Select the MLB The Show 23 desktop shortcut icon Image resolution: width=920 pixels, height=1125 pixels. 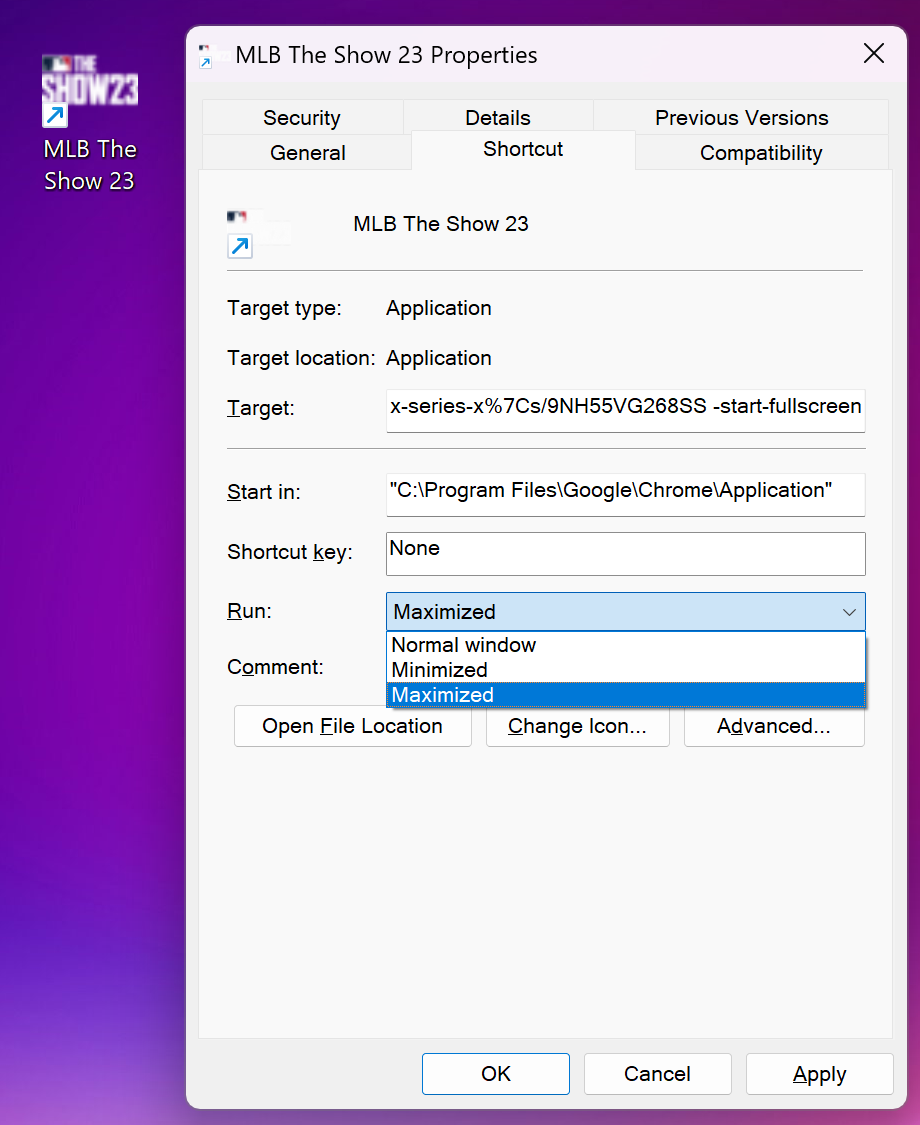pos(90,90)
